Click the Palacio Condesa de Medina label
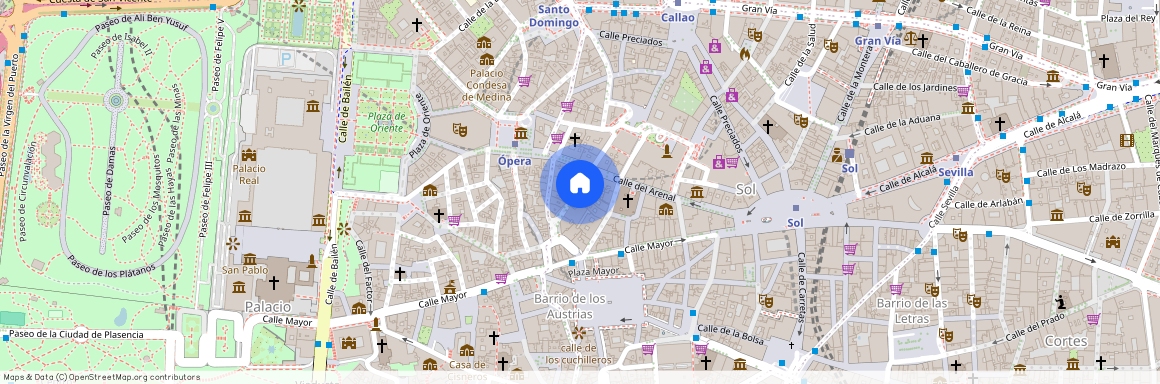 pyautogui.click(x=488, y=84)
